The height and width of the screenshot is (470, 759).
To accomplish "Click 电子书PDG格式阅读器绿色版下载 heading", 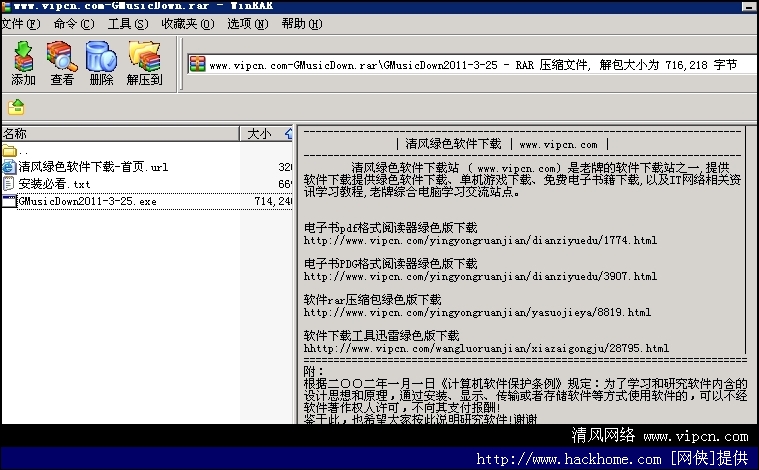I will pyautogui.click(x=391, y=264).
